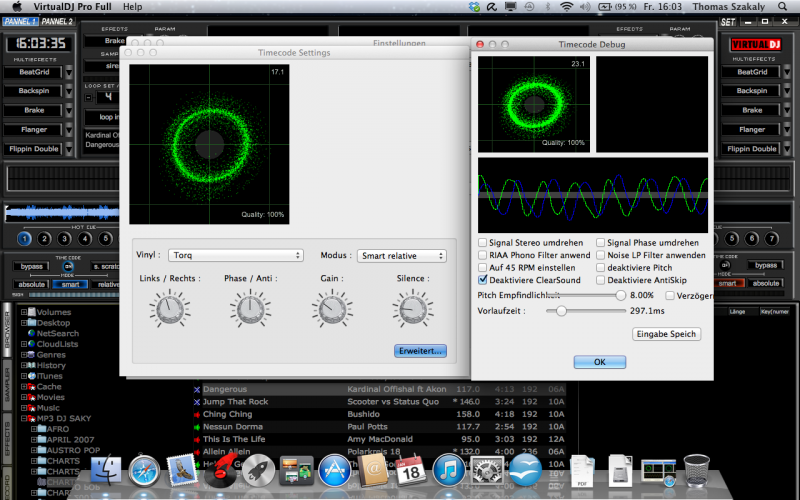Viewport: 800px width, 500px height.
Task: Click red speaker icon beside This Is The Life
Action: point(197,439)
